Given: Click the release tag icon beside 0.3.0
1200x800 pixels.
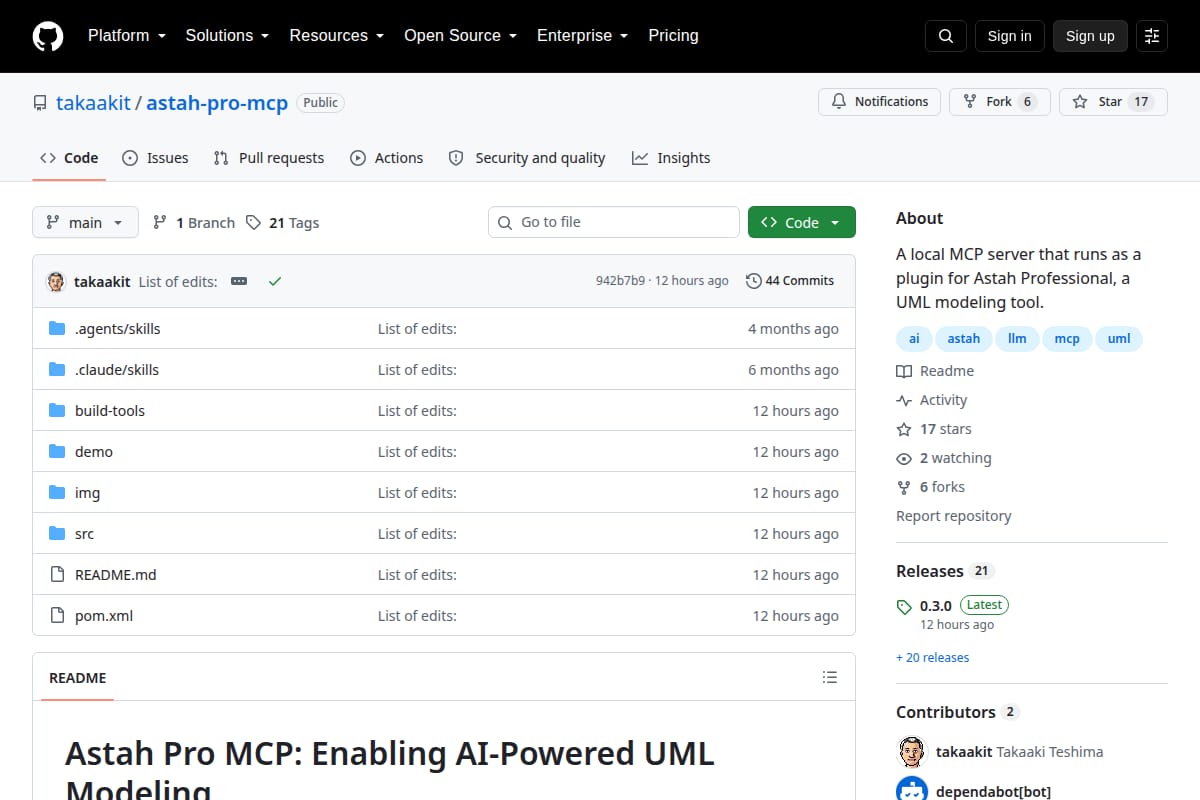Looking at the screenshot, I should pos(904,607).
